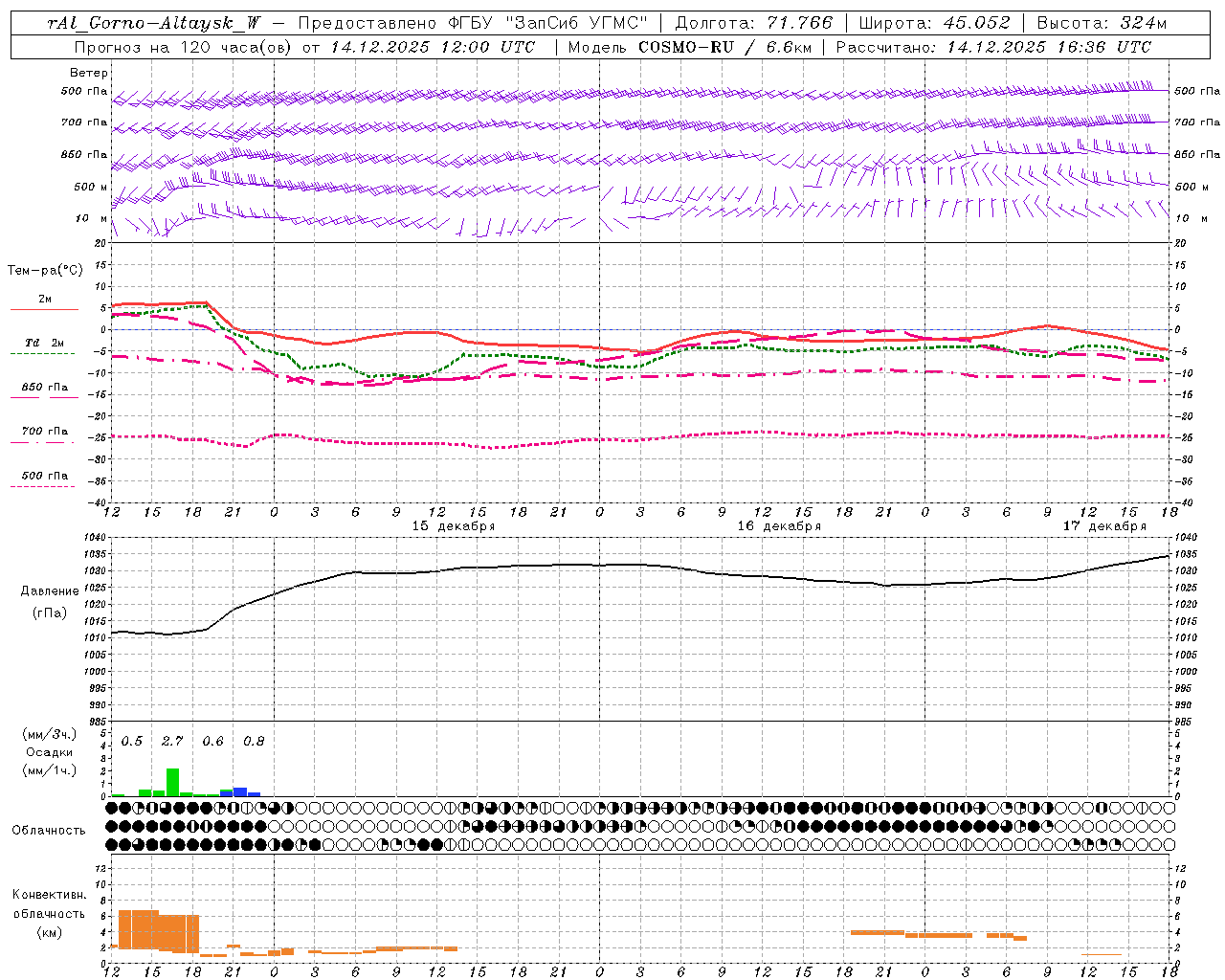The width and height of the screenshot is (1225, 980).
Task: Select the elevation text Высота: 324м
Action: click(1102, 23)
